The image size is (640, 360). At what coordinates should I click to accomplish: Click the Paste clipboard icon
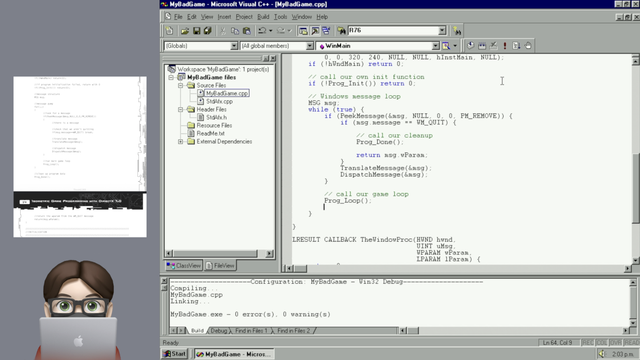(x=247, y=31)
